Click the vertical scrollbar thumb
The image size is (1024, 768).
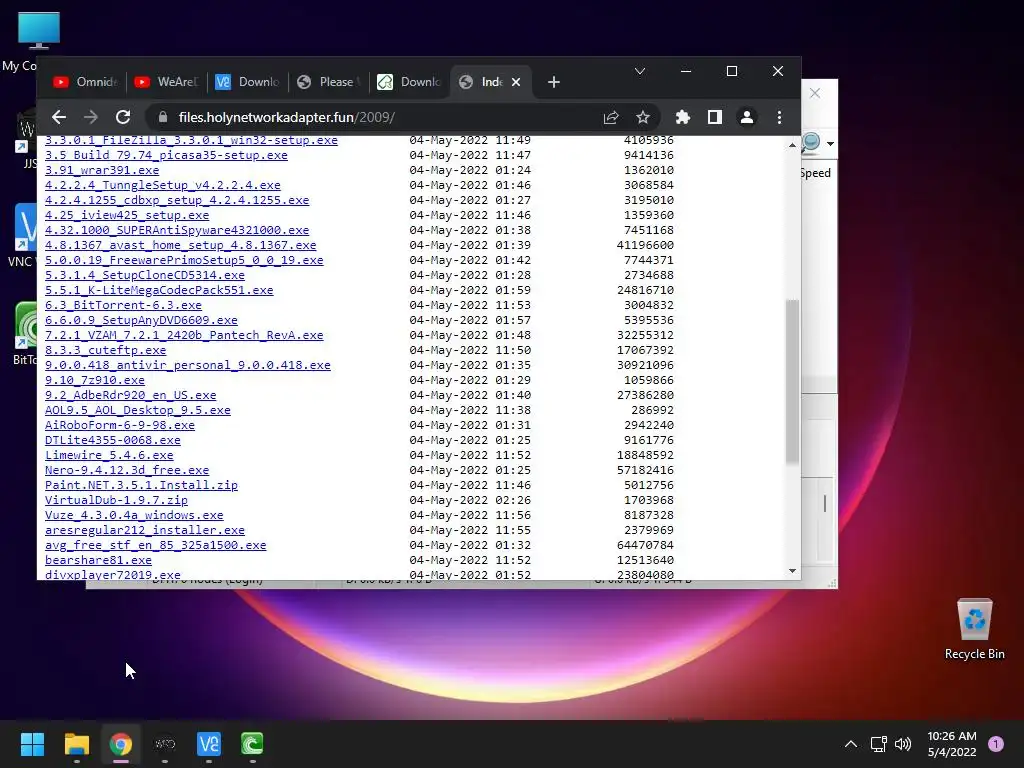tap(792, 381)
